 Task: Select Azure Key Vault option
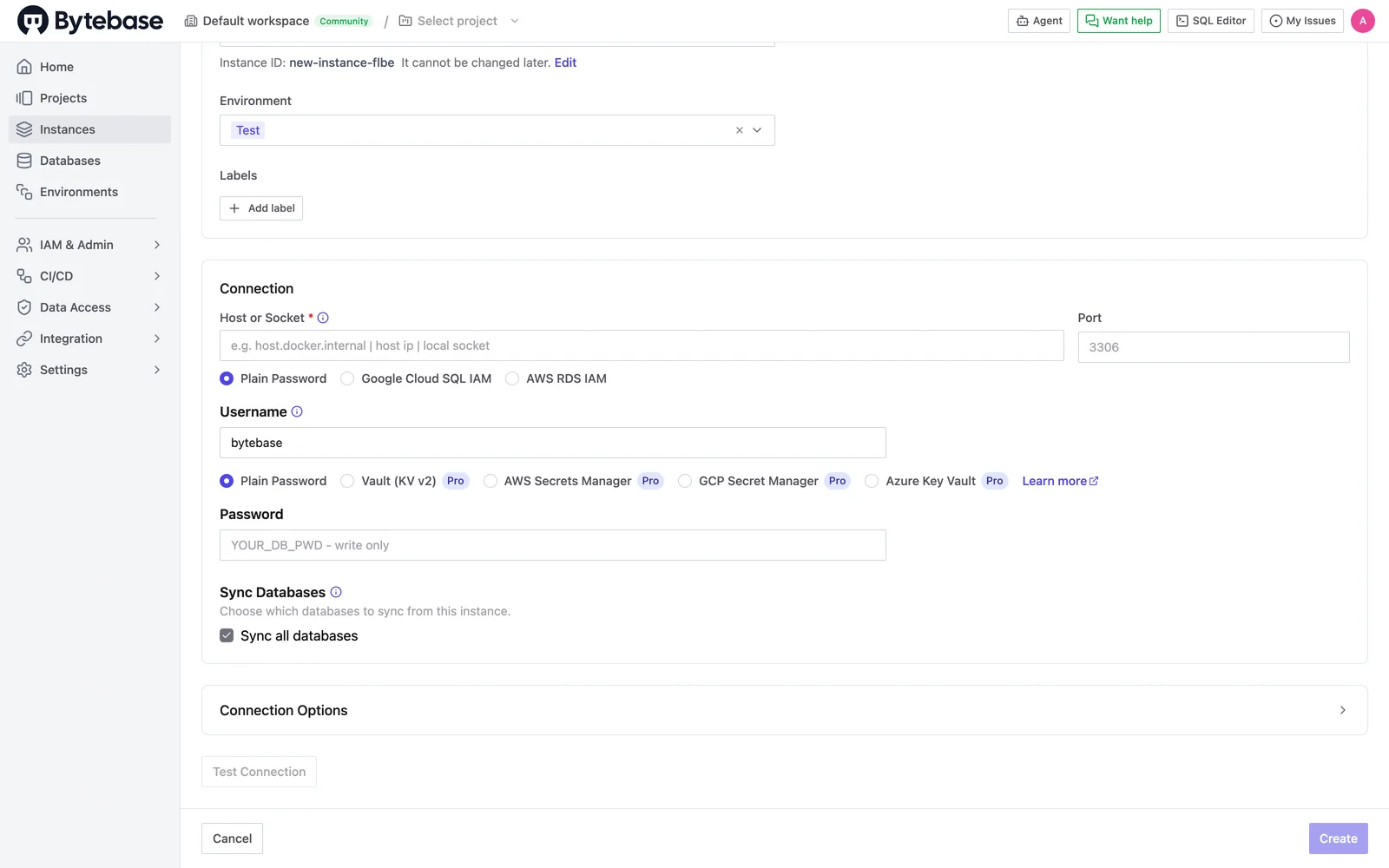tap(872, 481)
